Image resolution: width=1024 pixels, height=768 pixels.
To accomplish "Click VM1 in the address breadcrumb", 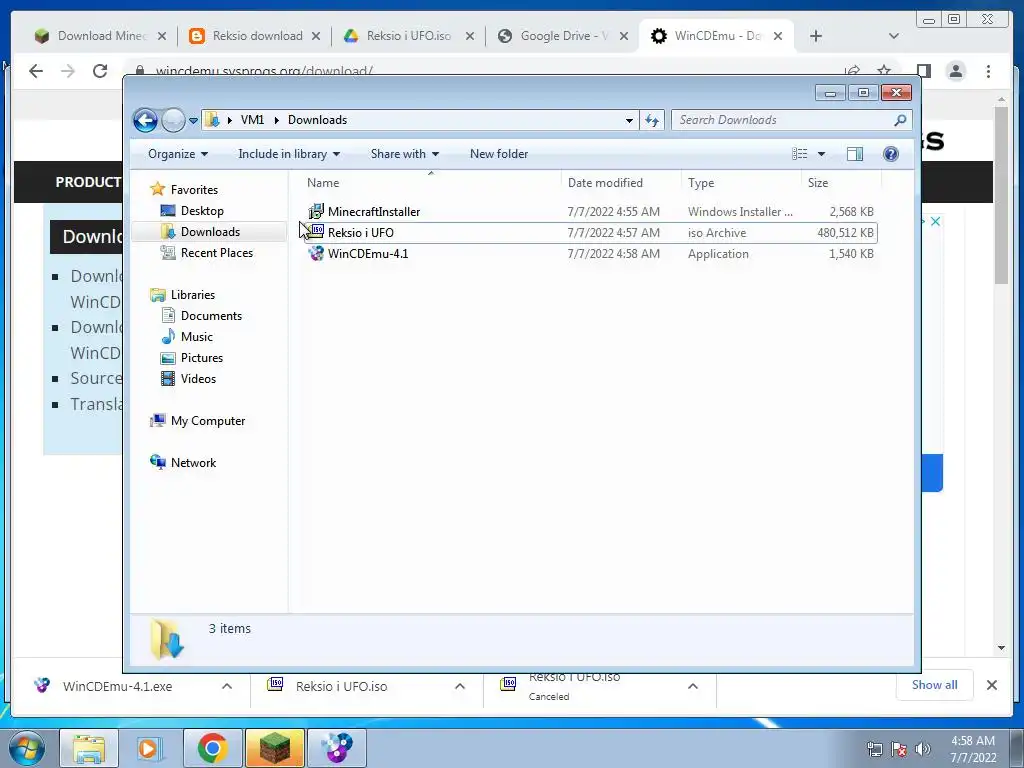I will pos(252,120).
